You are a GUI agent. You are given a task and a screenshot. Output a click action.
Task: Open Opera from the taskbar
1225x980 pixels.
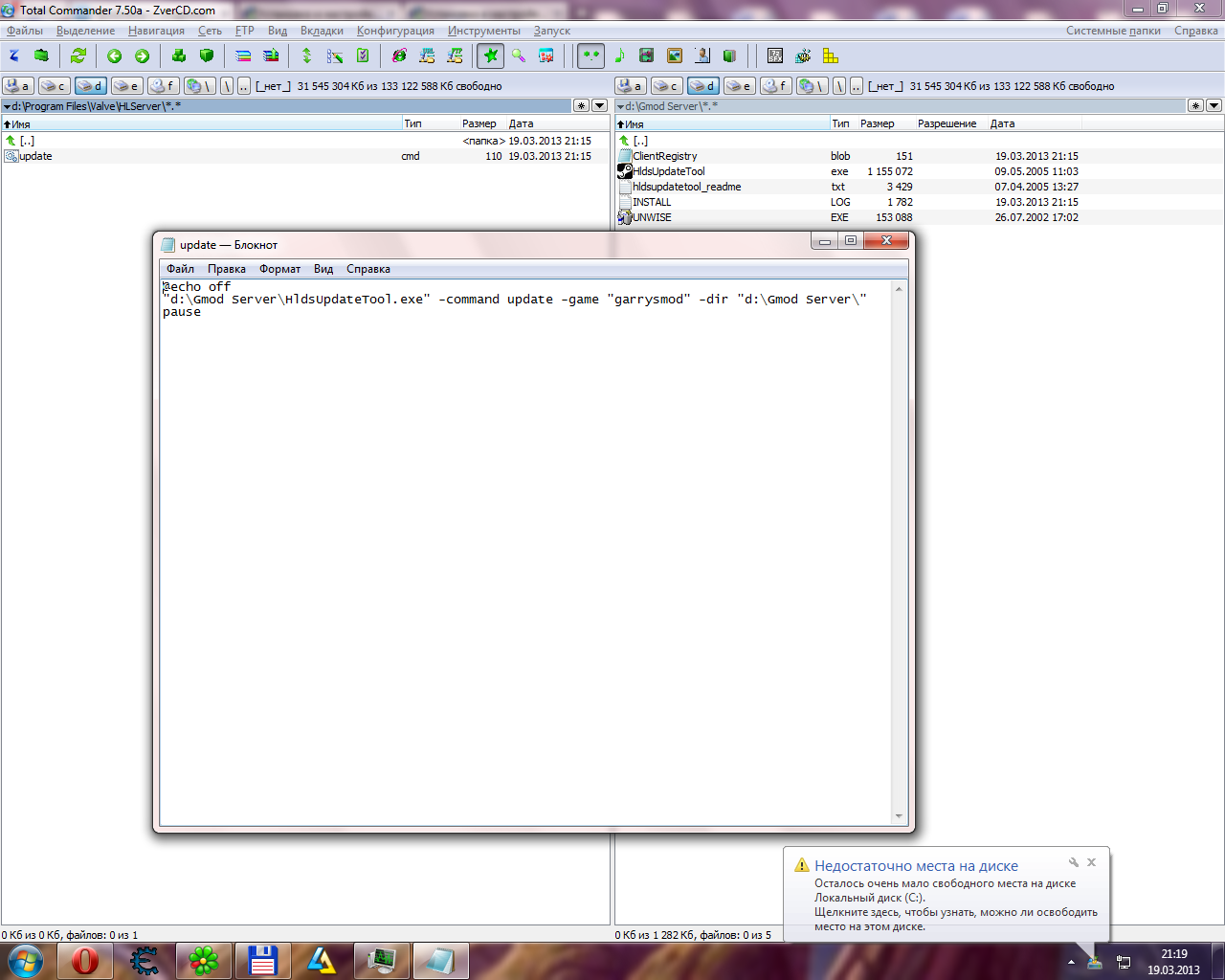coord(85,961)
